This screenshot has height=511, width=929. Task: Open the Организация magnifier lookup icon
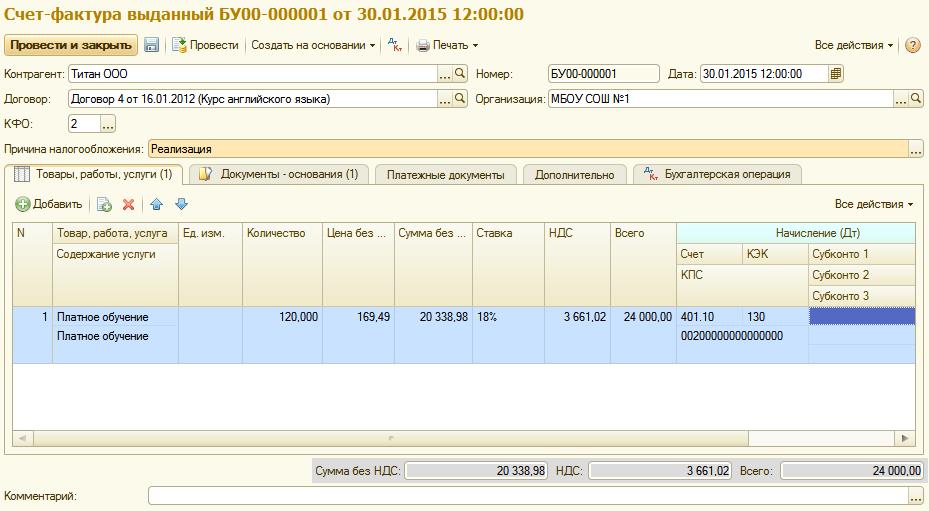click(x=916, y=99)
